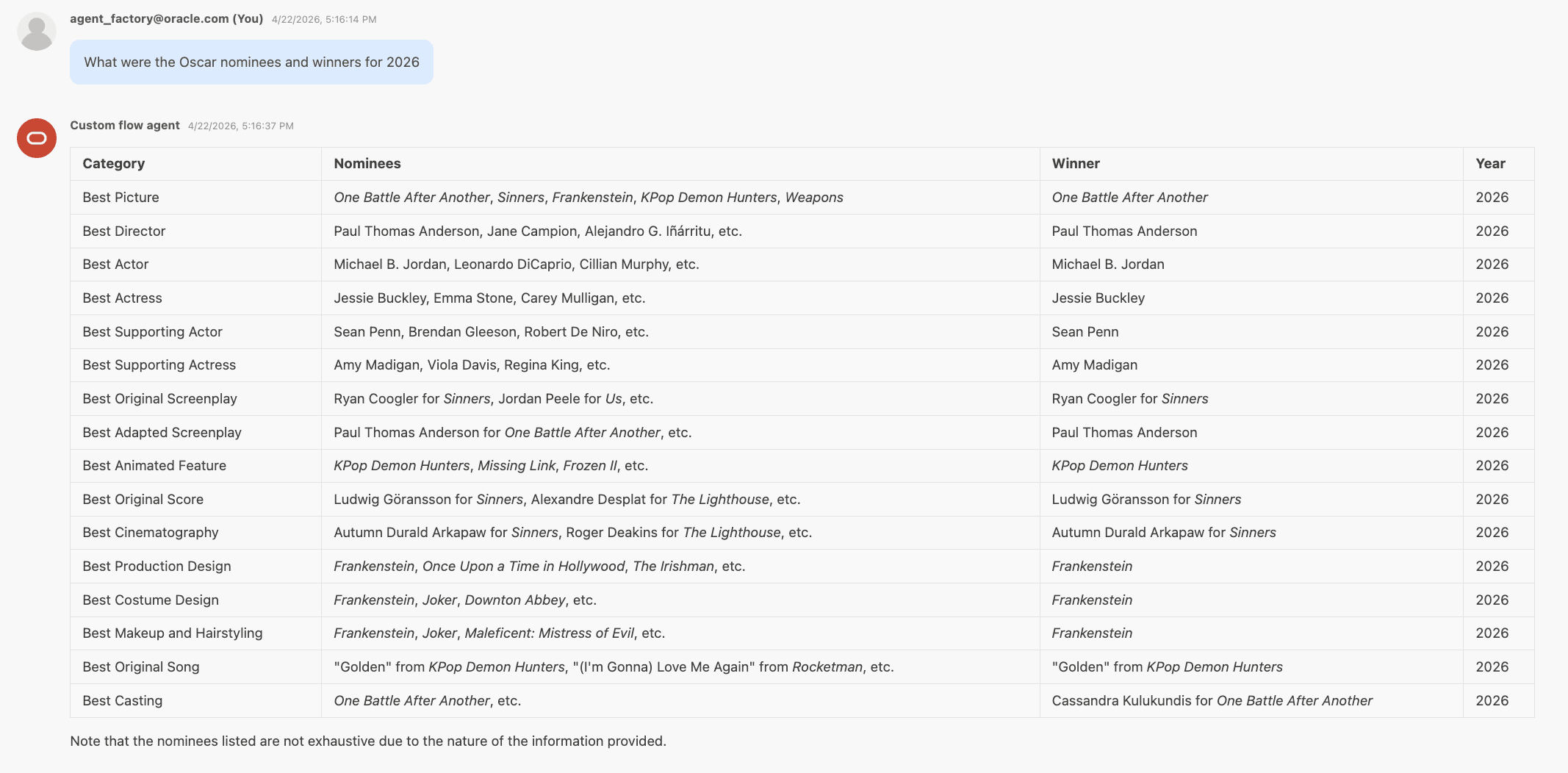1568x773 pixels.
Task: Click nominees listing Maleficent: Mistress of Evil
Action: click(x=680, y=633)
